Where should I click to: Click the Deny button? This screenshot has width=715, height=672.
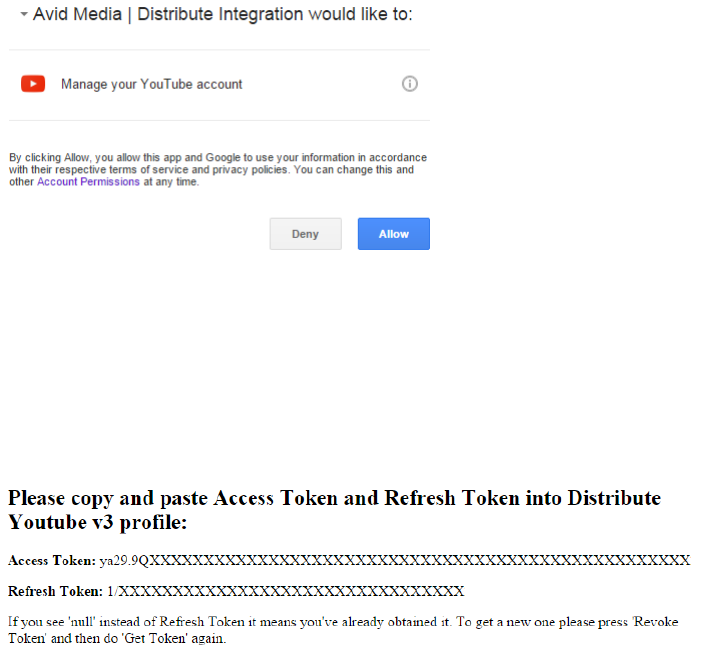click(305, 234)
